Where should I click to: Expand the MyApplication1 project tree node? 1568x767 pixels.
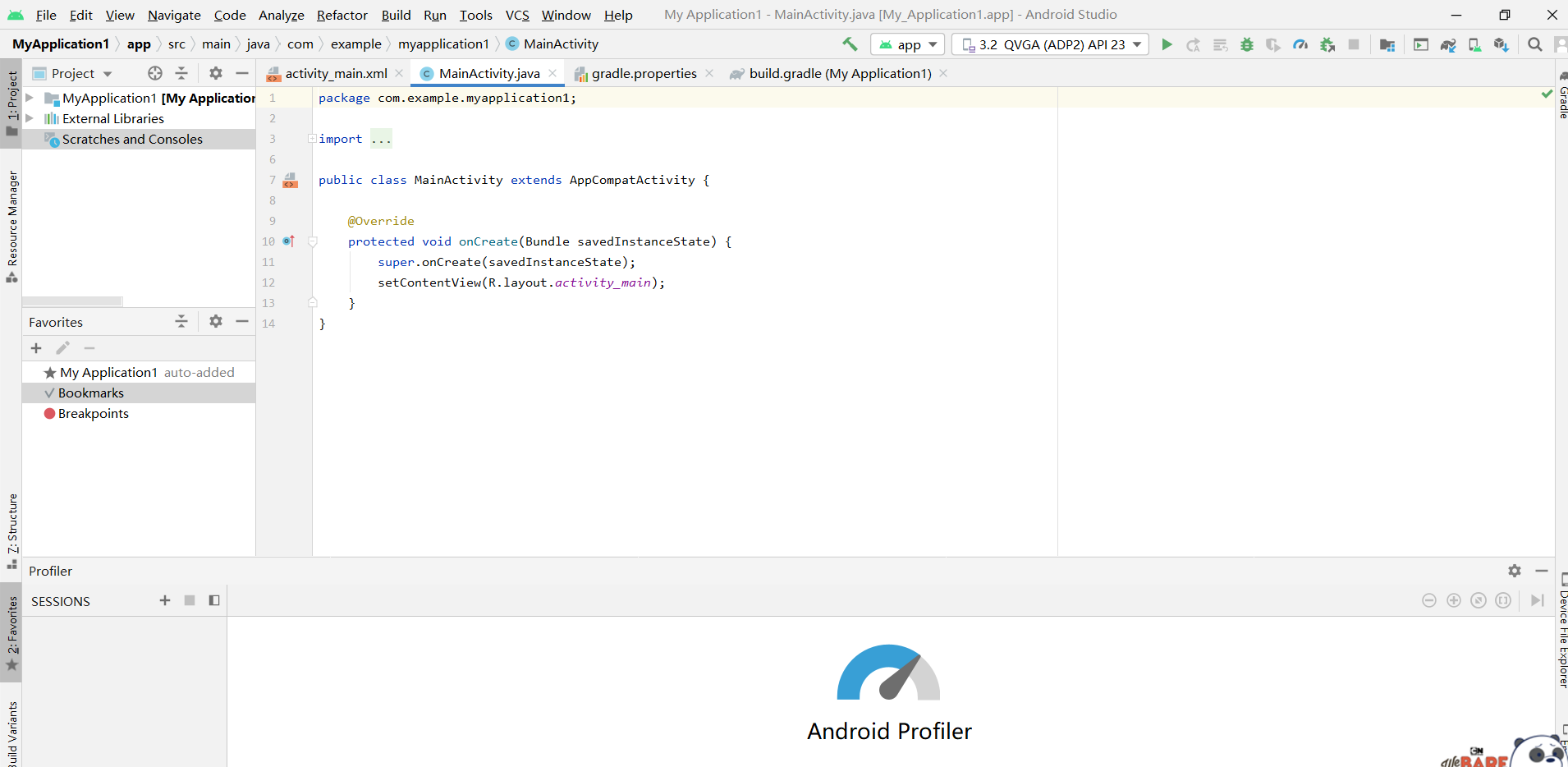(x=30, y=98)
